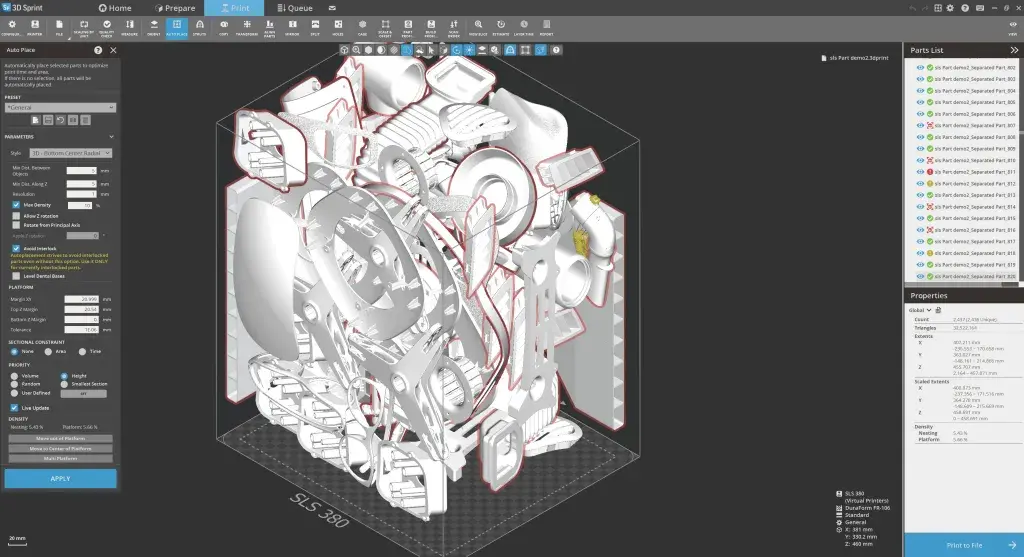Collapse the Parts List panel arrows
1024x557 pixels.
point(1014,50)
